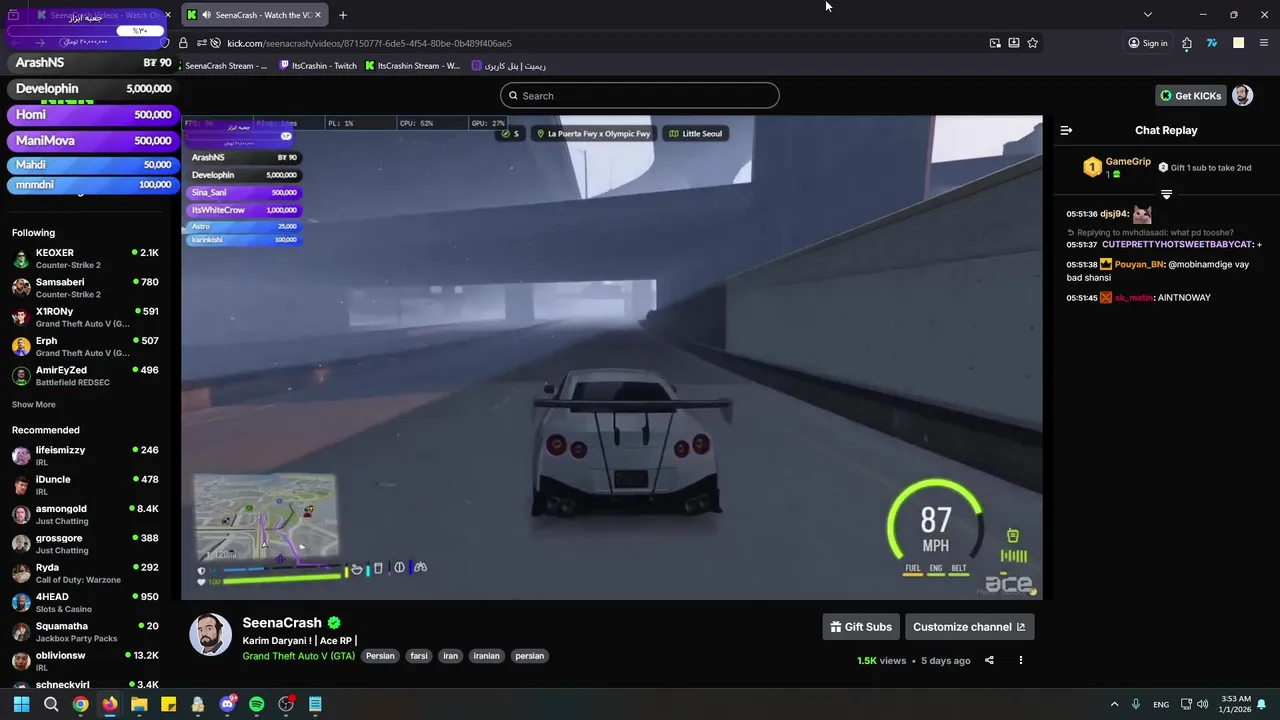The width and height of the screenshot is (1280, 720).
Task: Open the Grand Theft Auto V (GTA) category link
Action: tap(298, 656)
